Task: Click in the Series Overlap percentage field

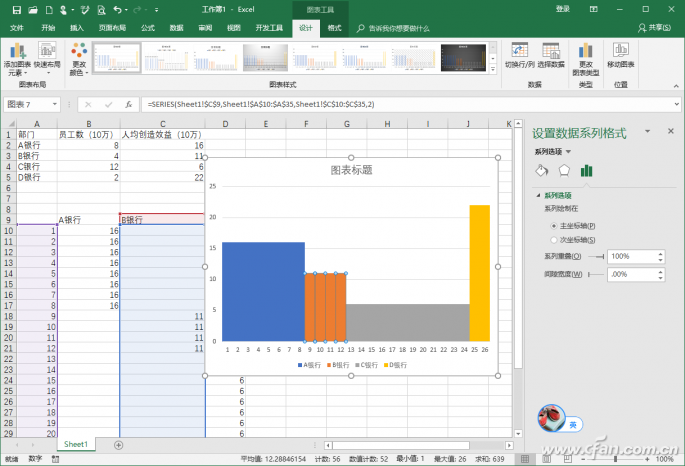Action: [x=632, y=256]
